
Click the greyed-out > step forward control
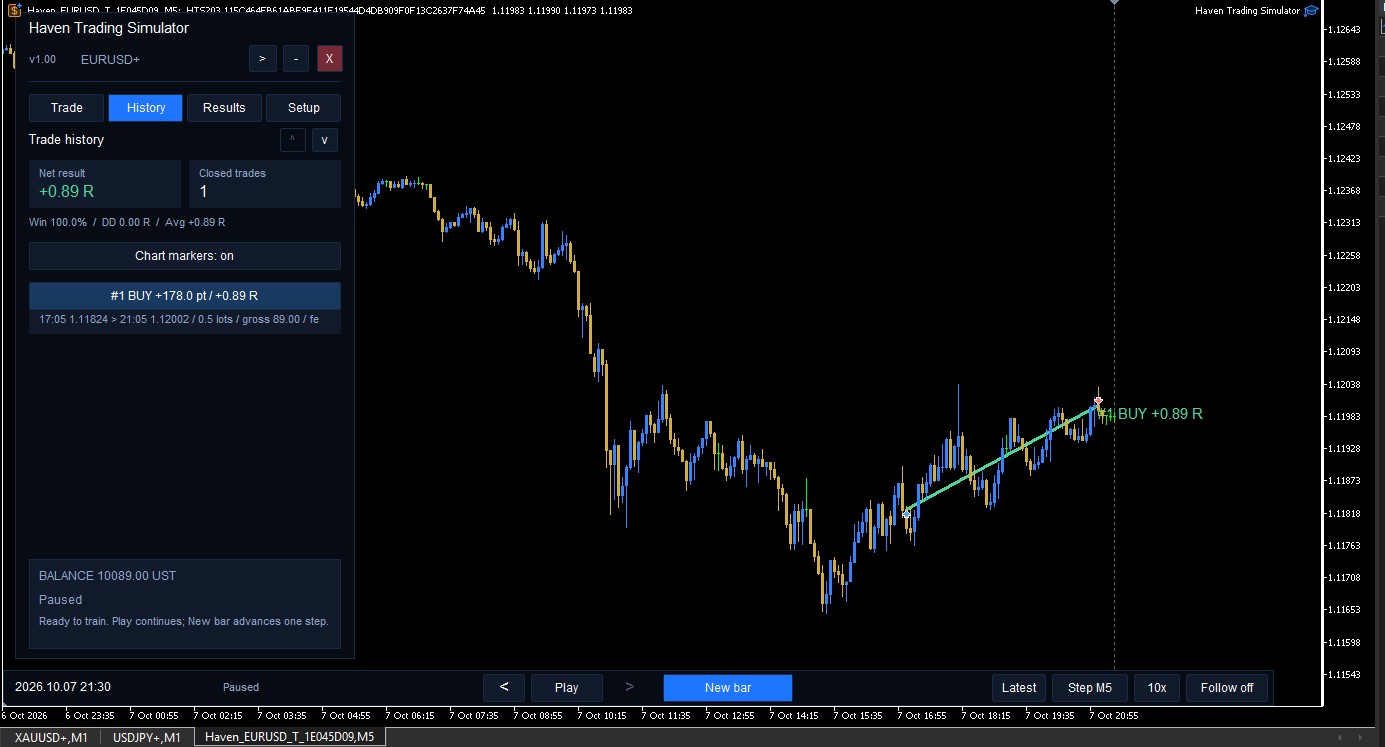(x=630, y=688)
